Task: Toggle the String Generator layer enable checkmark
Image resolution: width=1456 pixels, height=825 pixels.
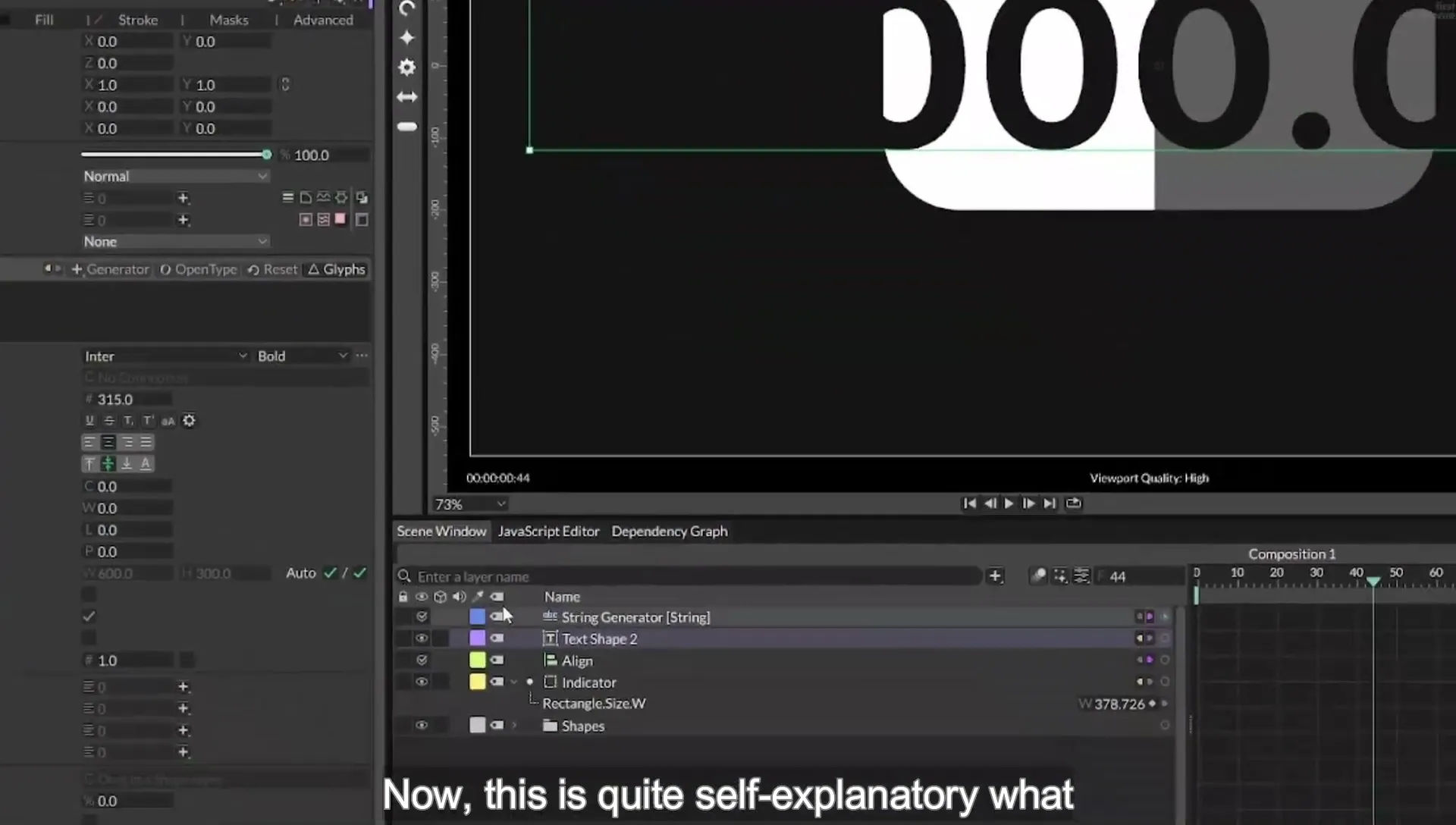Action: click(x=422, y=616)
